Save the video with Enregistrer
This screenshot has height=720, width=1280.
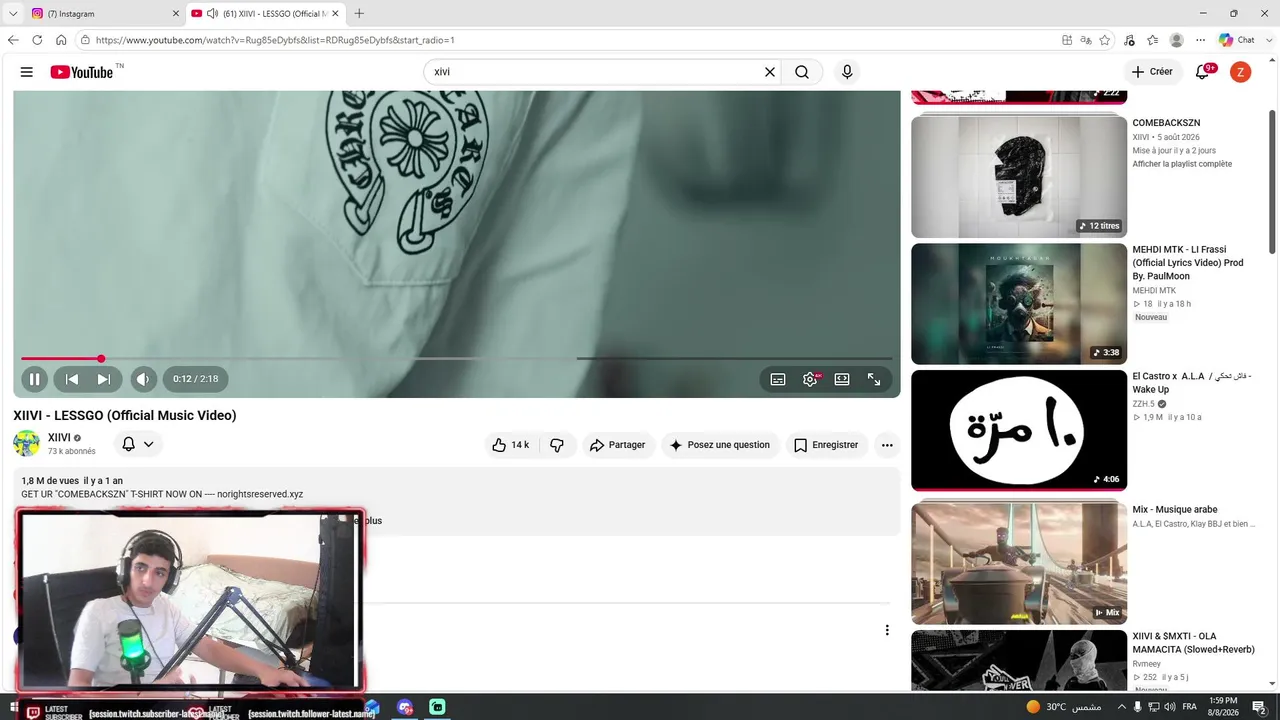click(826, 445)
